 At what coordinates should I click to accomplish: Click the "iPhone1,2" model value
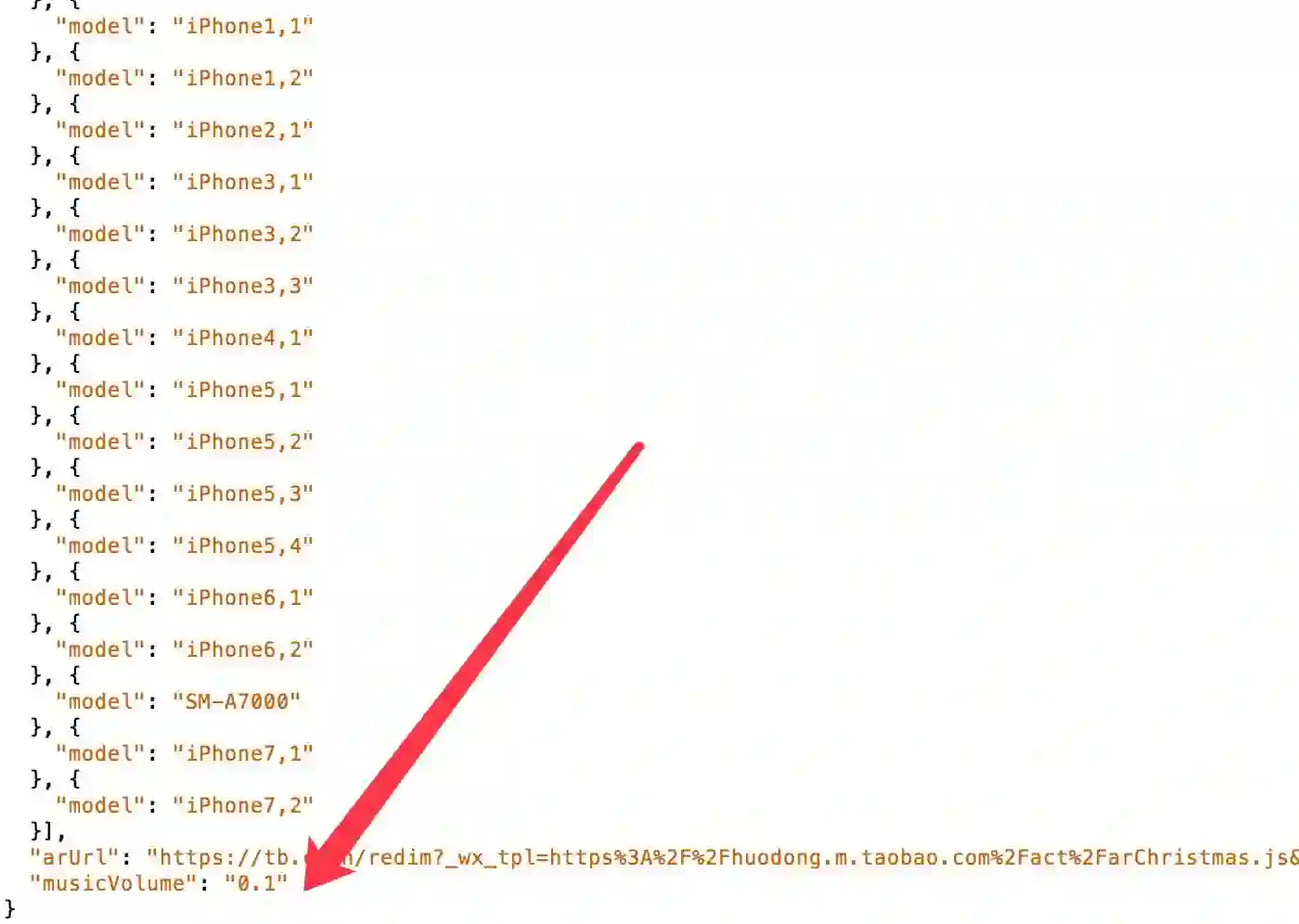(243, 78)
